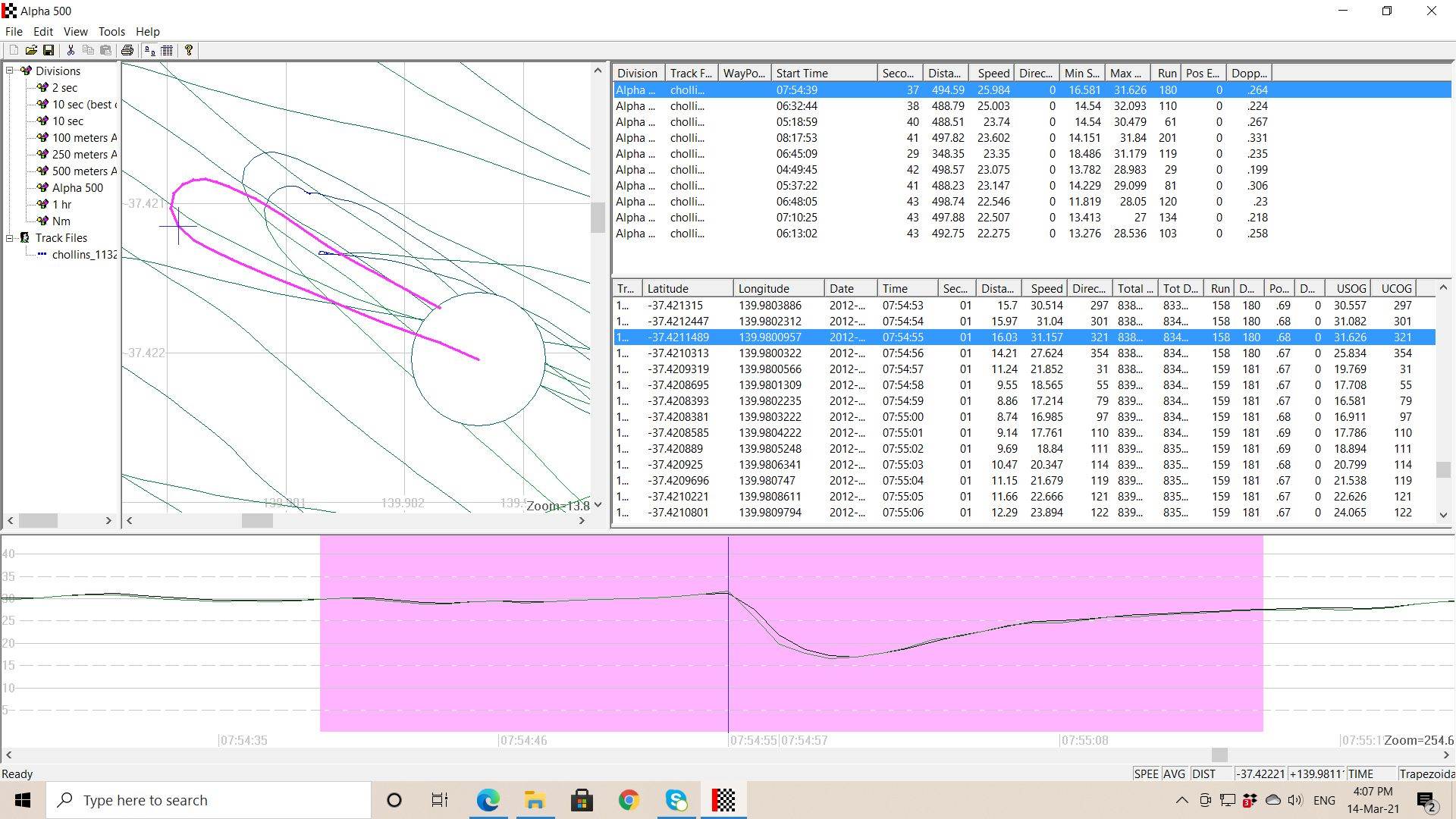This screenshot has width=1456, height=819.
Task: Select the chollins_1132 track file
Action: click(x=83, y=254)
